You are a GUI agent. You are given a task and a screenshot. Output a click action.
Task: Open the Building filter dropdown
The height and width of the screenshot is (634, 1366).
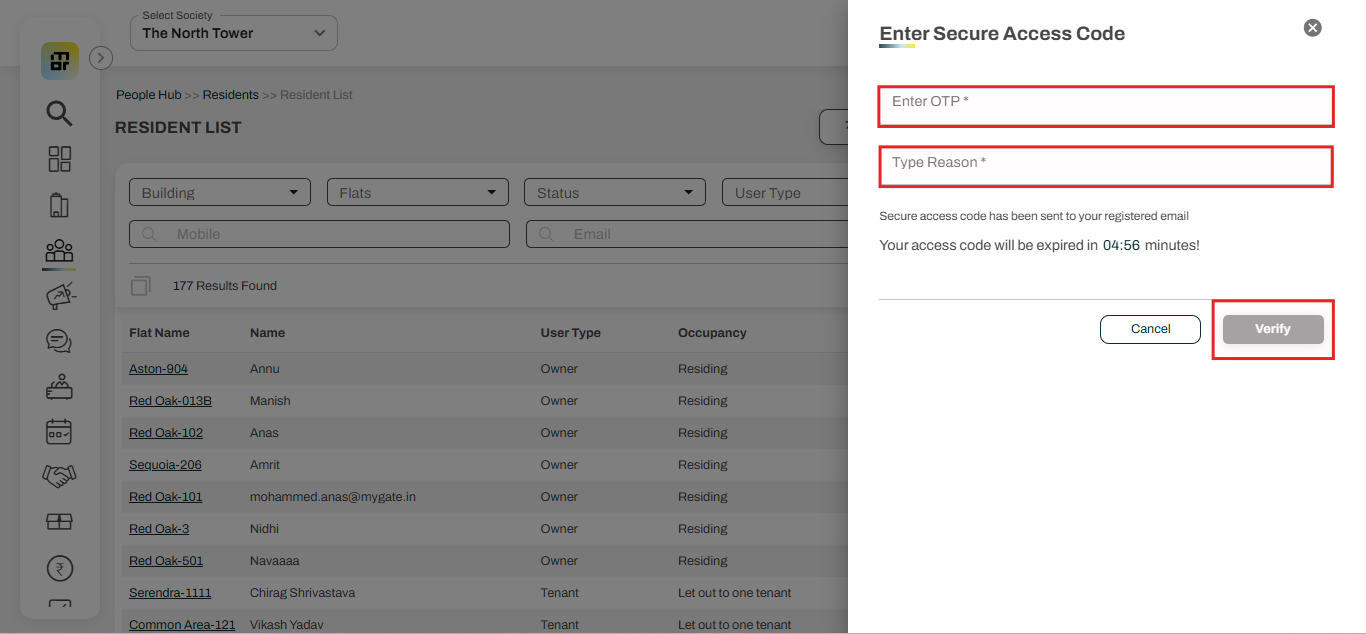pos(220,192)
